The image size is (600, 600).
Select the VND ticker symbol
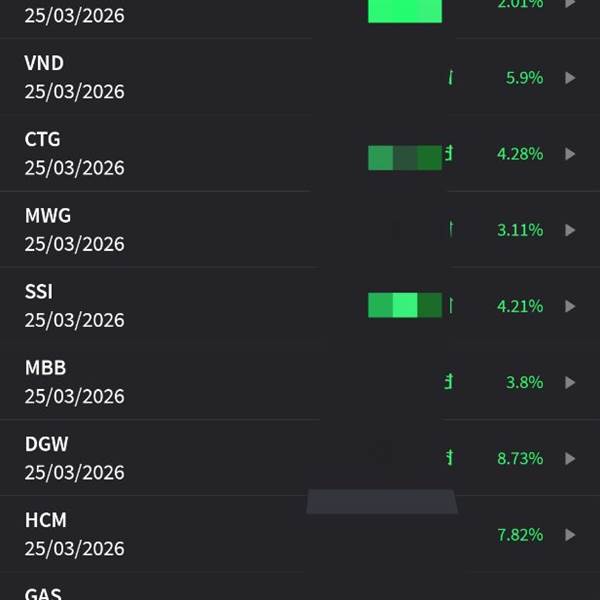tap(44, 63)
